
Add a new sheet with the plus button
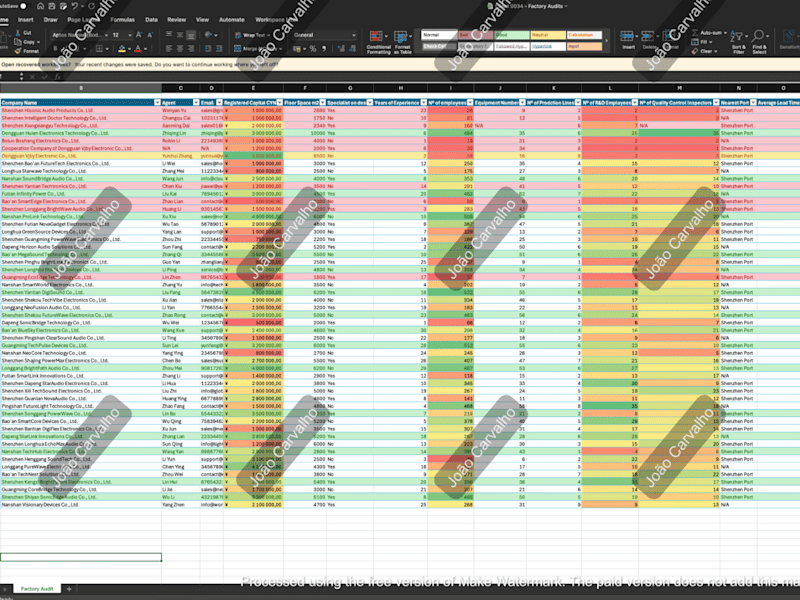pyautogui.click(x=69, y=589)
